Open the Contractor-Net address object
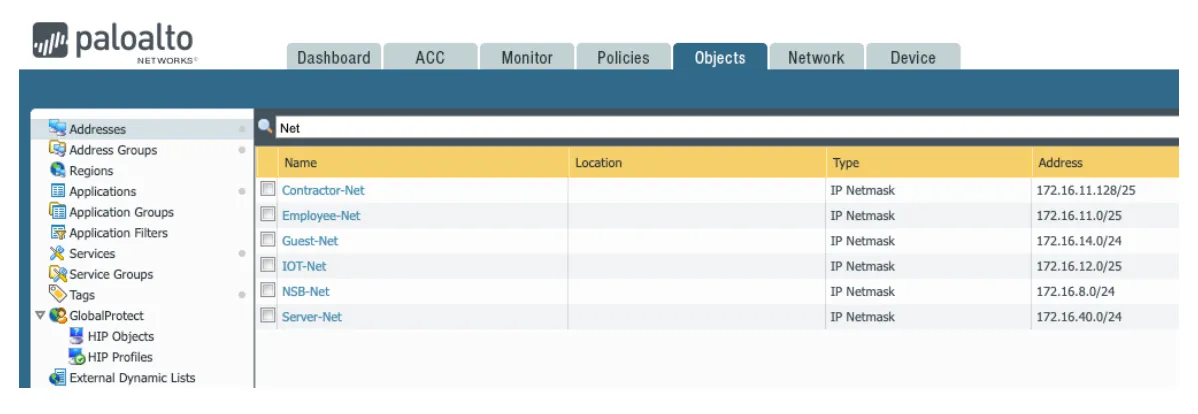This screenshot has height=414, width=1198. [x=323, y=190]
